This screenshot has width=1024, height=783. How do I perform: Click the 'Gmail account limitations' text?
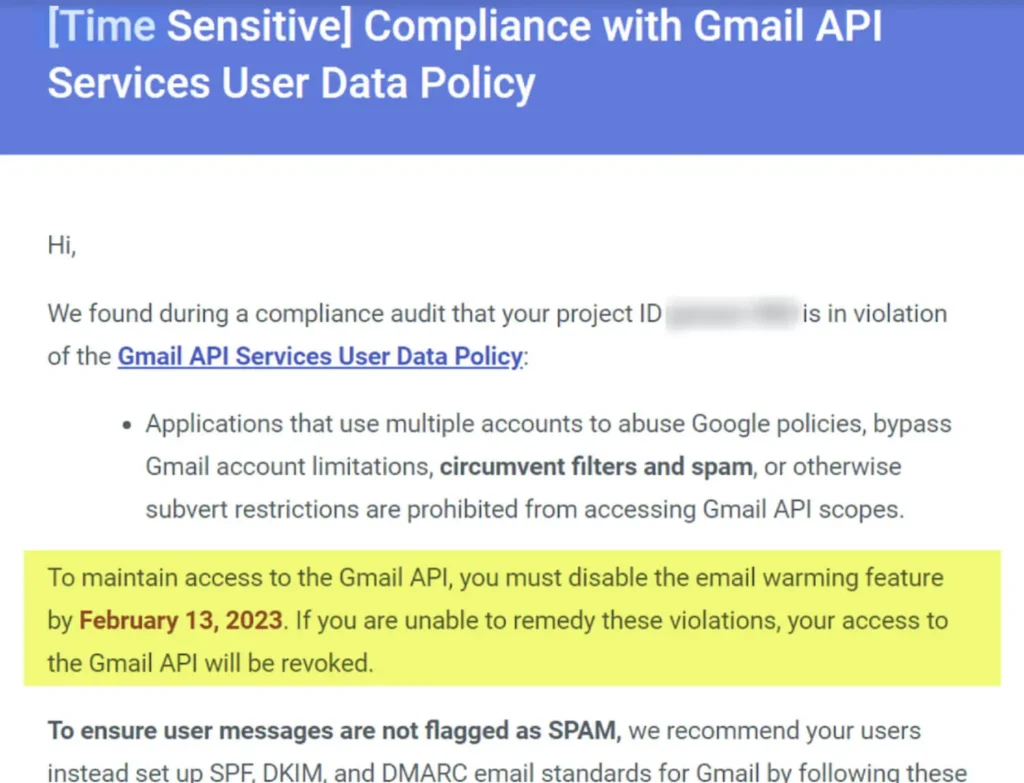[x=289, y=466]
